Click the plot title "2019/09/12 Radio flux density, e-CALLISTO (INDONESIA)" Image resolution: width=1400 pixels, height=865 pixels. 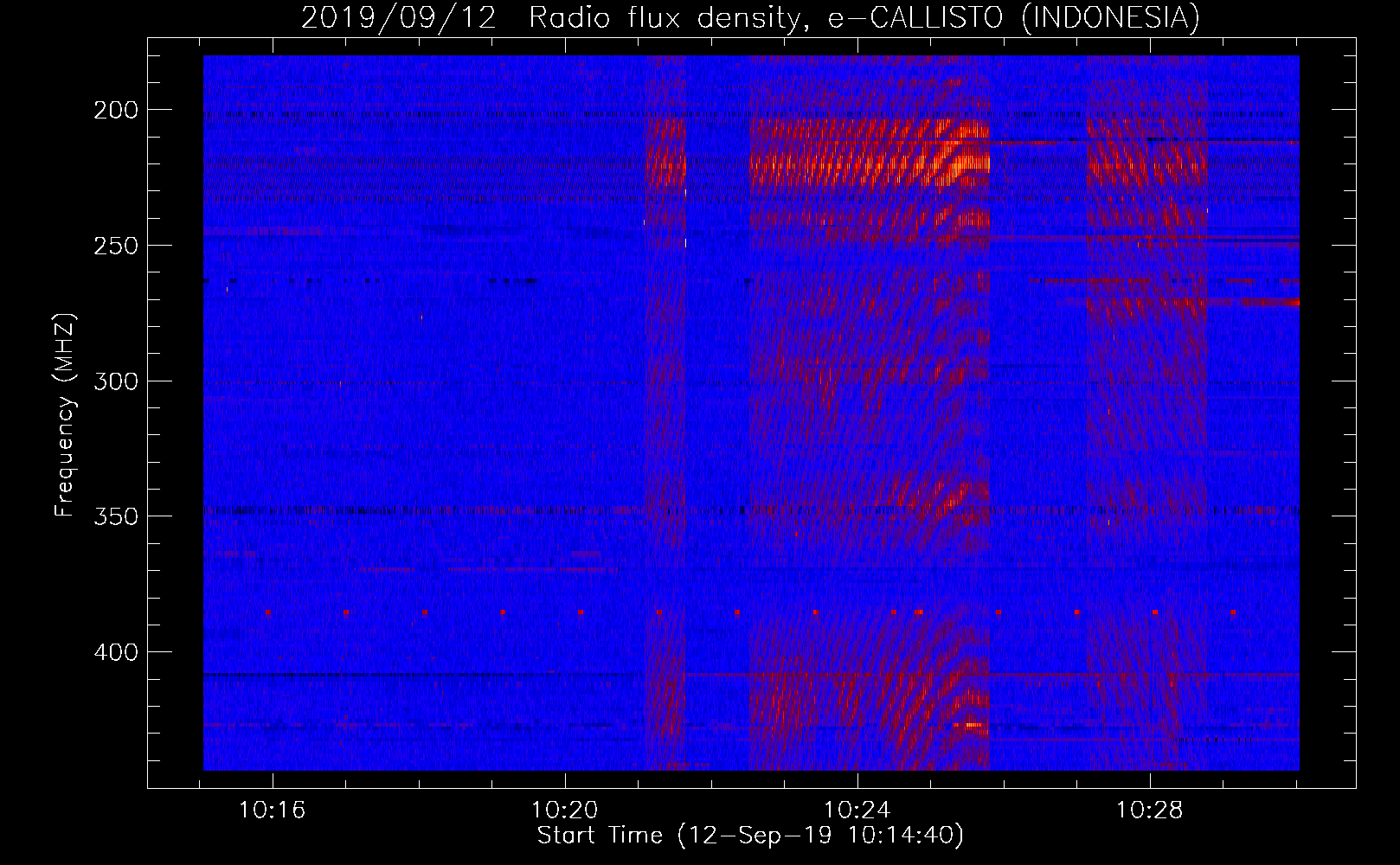click(750, 17)
